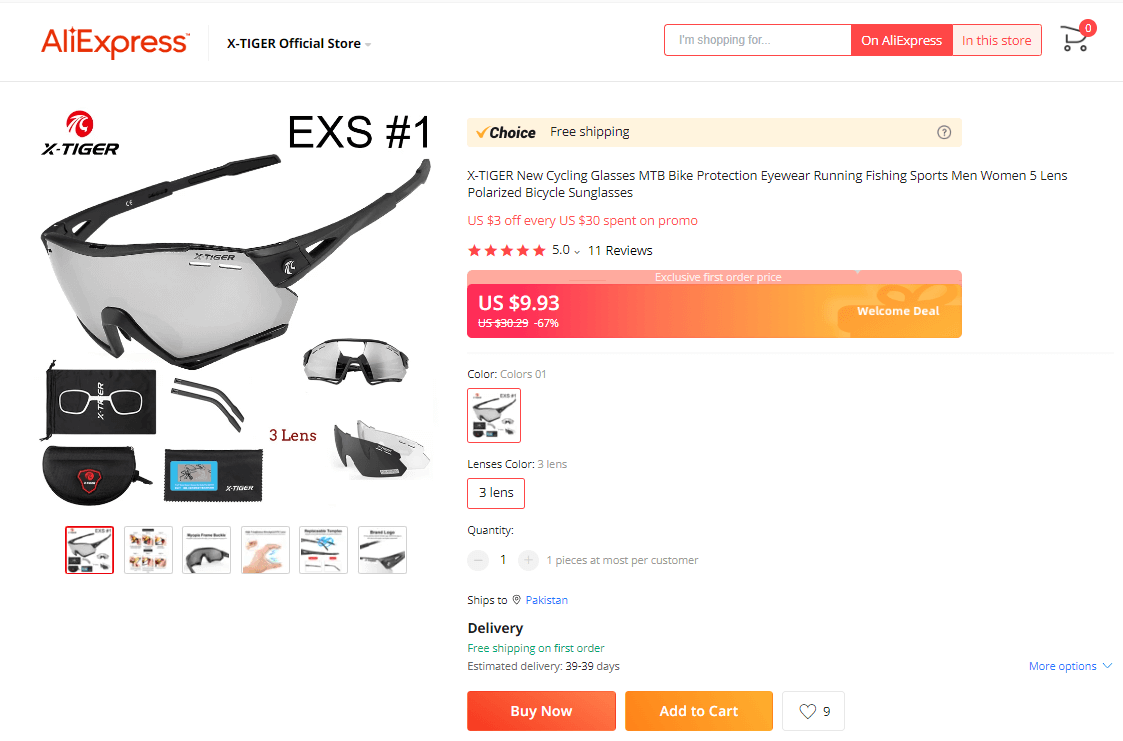Click the Buy Now button

[x=541, y=711]
